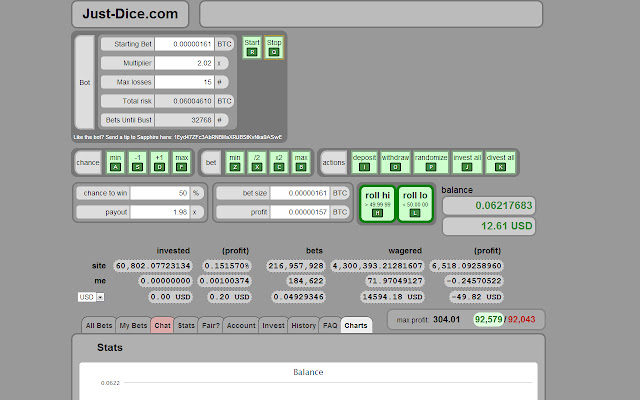The height and width of the screenshot is (400, 640).
Task: Set chance to max
Action: 182,162
